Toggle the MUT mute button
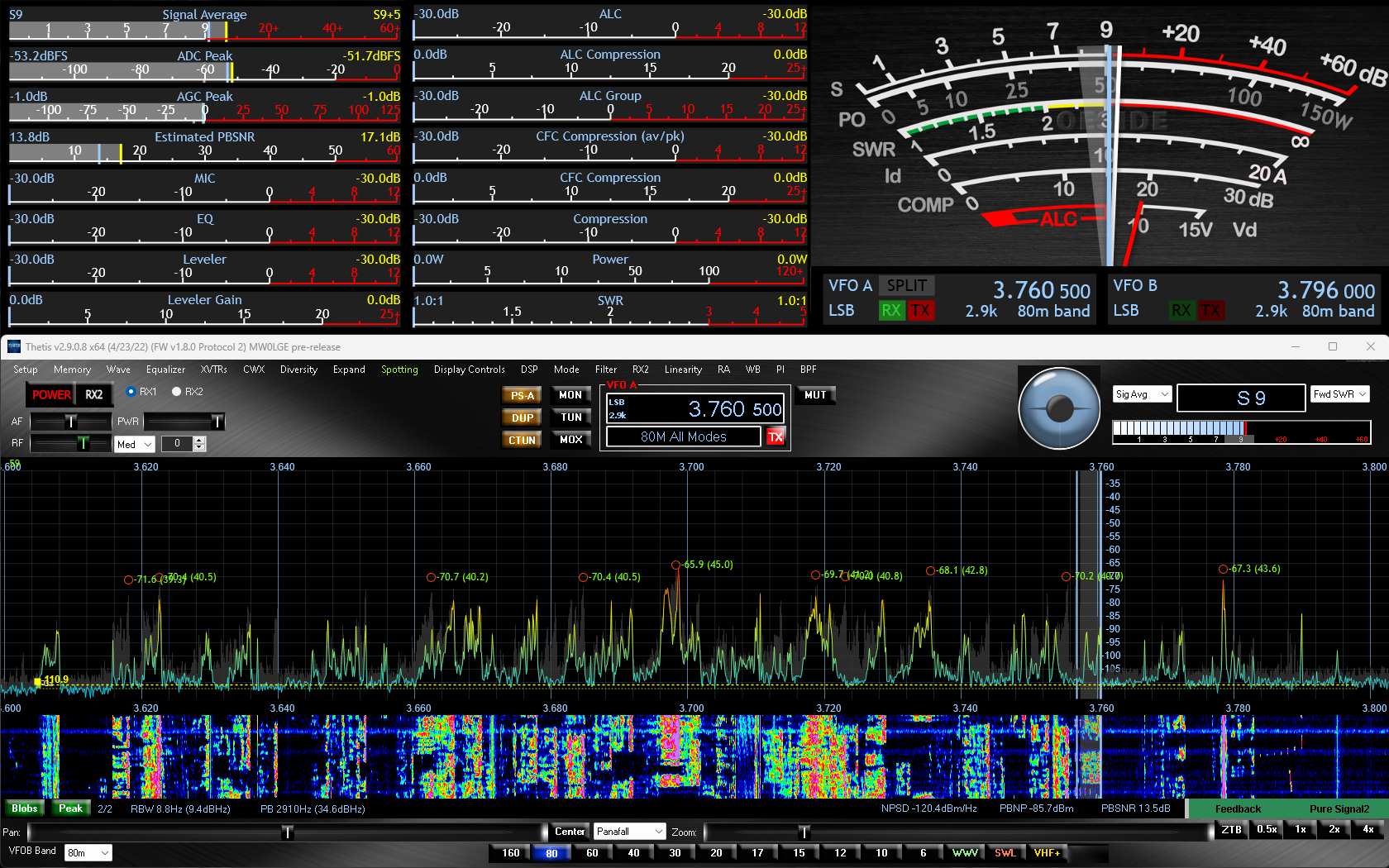Viewport: 1389px width, 868px height. pos(815,395)
